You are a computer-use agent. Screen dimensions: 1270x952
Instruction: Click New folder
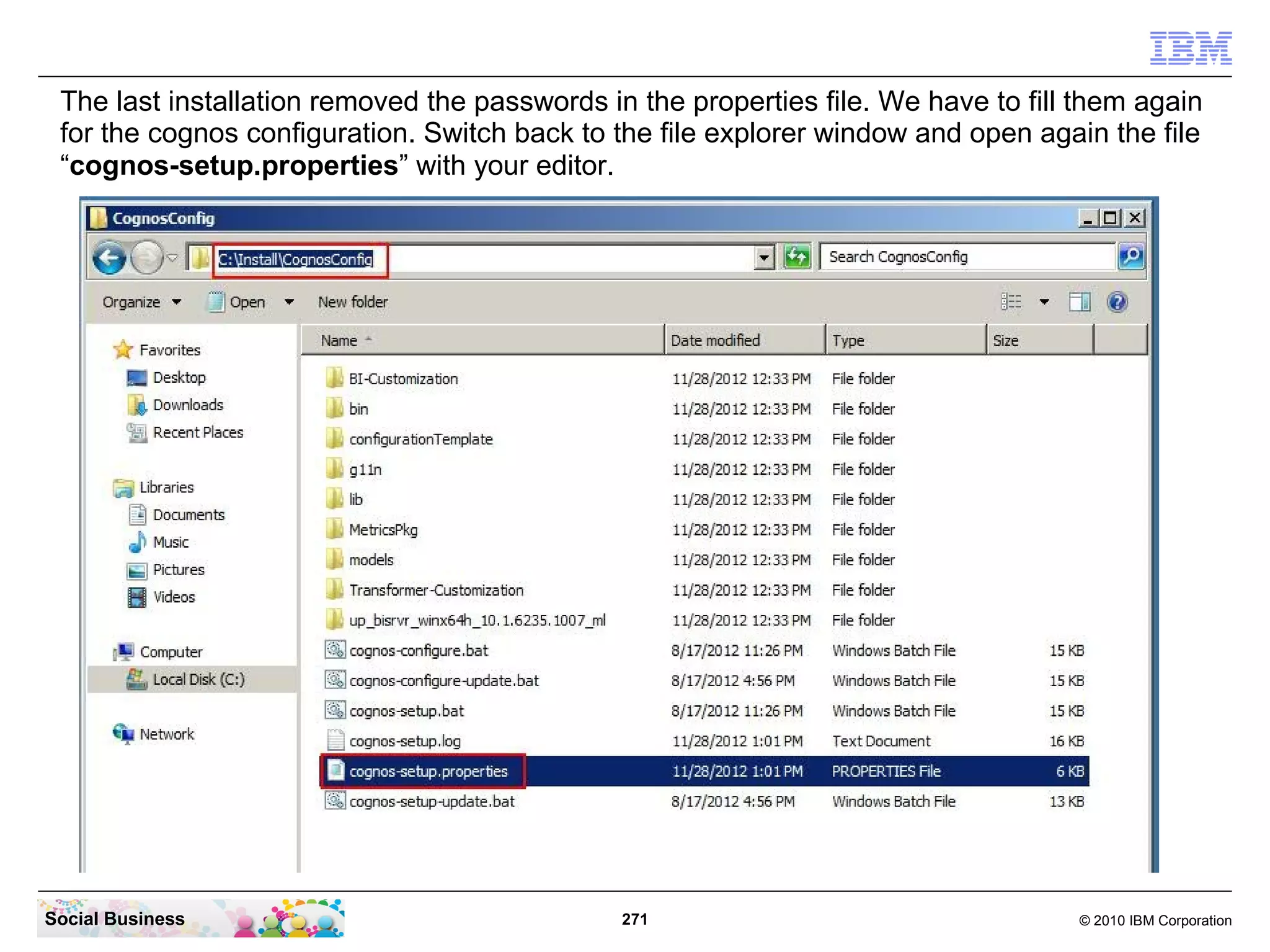click(353, 302)
